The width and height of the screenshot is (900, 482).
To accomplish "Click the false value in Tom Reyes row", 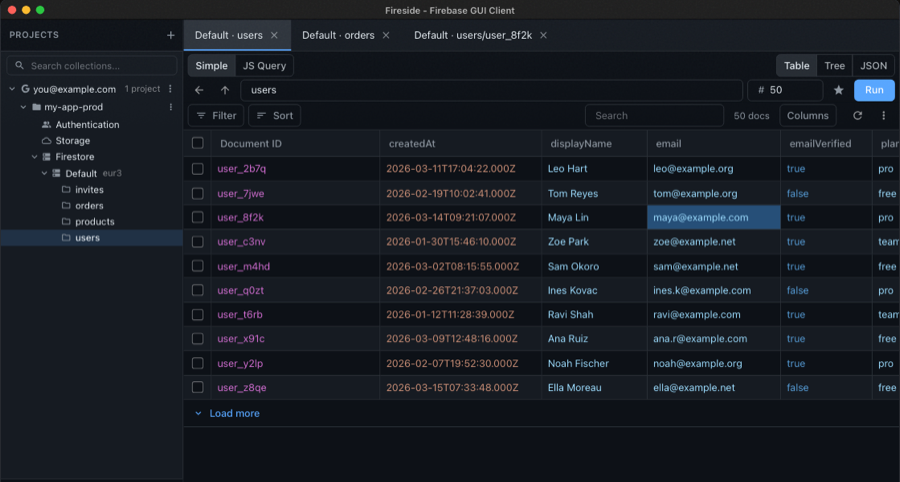I will pyautogui.click(x=797, y=193).
